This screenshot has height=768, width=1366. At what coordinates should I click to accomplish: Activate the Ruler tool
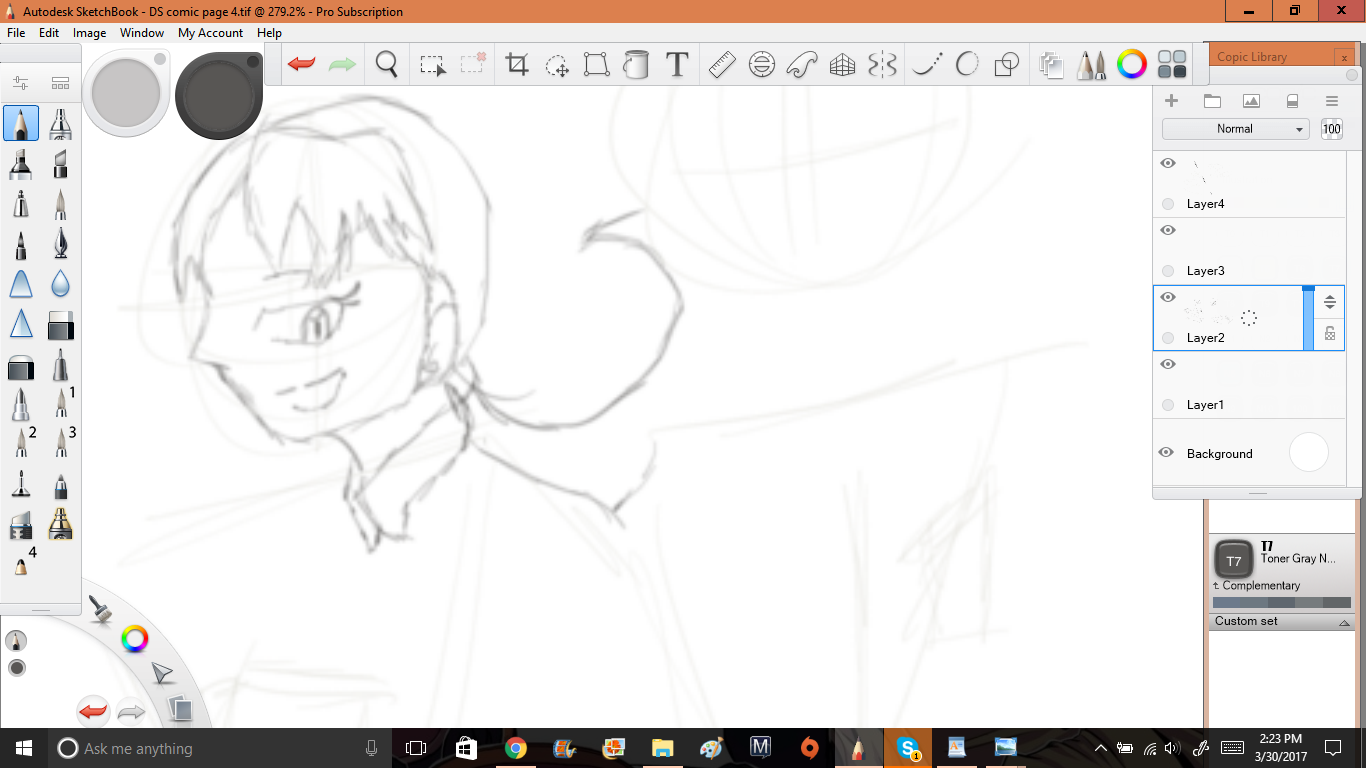[x=722, y=65]
